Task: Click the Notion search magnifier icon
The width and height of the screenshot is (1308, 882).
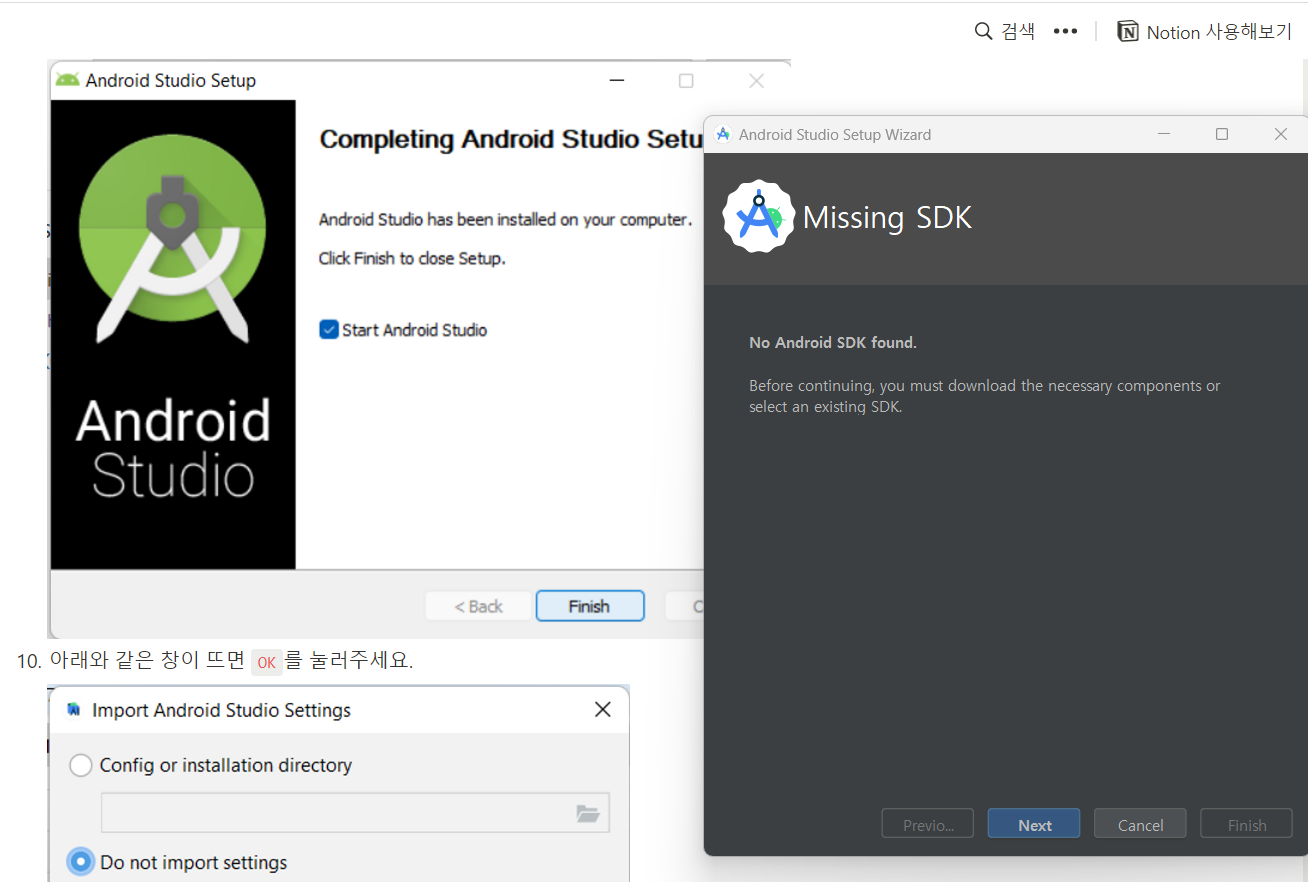Action: point(984,31)
